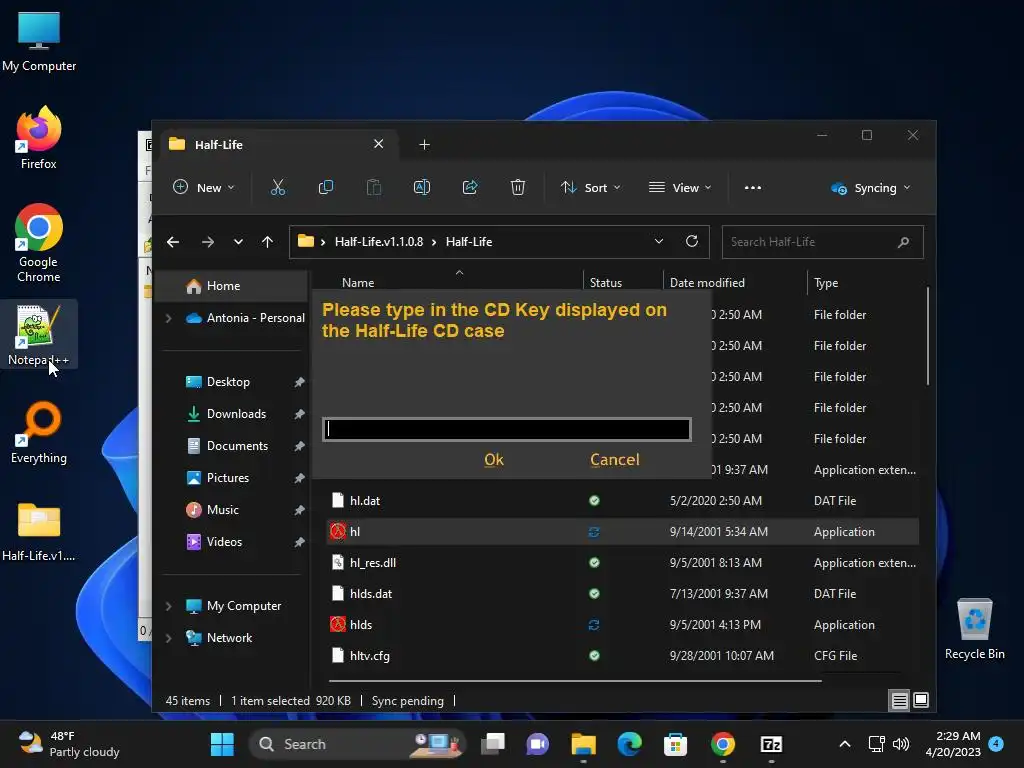Expand address bar history dropdown
The image size is (1024, 768).
pos(659,242)
